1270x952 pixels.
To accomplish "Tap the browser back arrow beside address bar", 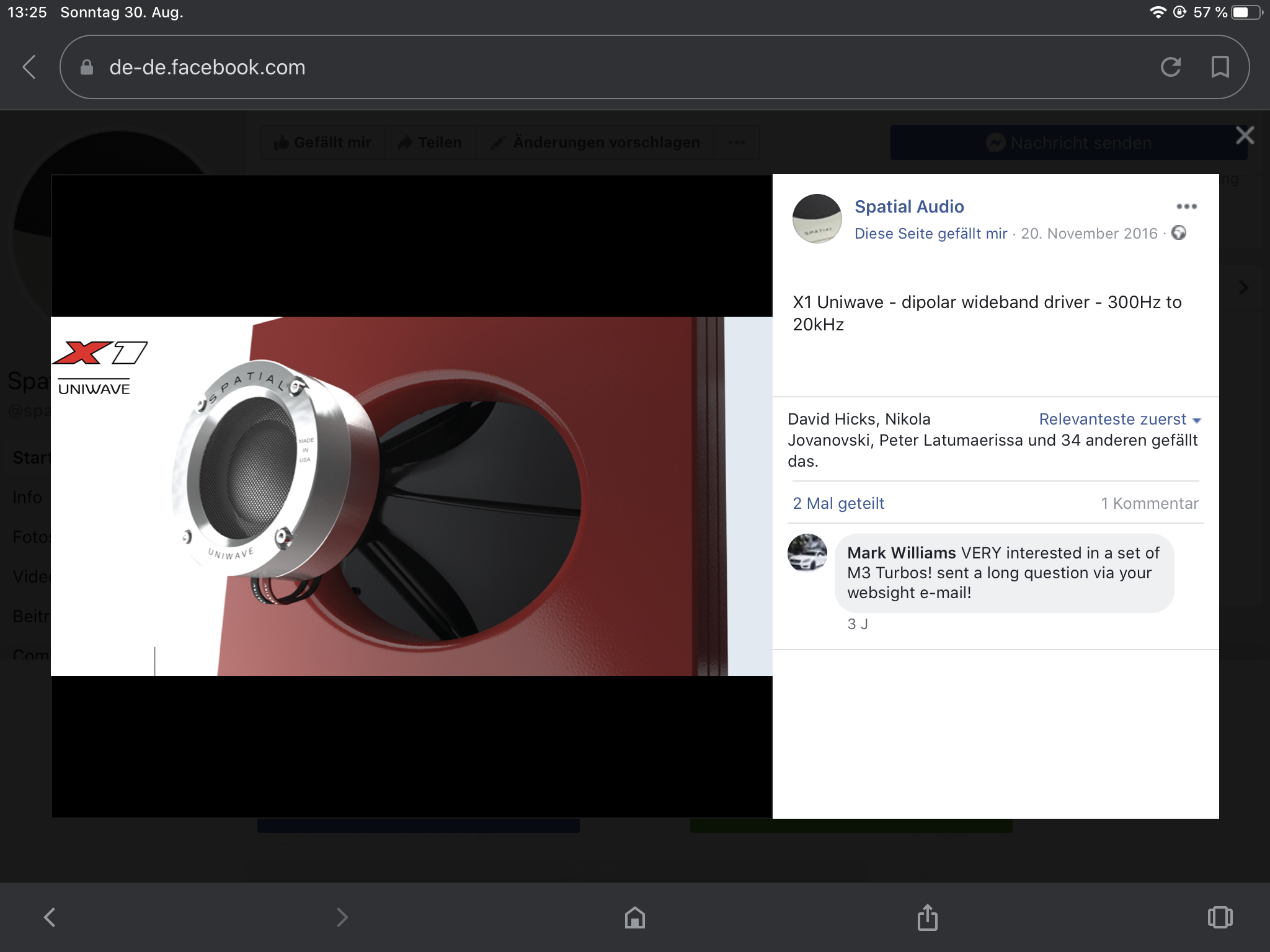I will pyautogui.click(x=29, y=67).
